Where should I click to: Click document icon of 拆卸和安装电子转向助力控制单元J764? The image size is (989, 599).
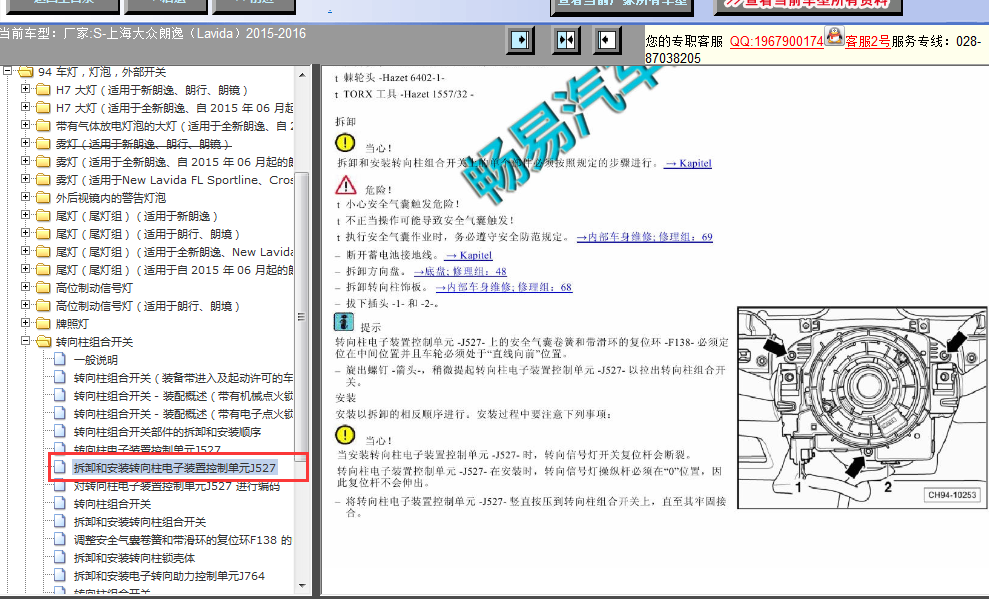point(60,575)
